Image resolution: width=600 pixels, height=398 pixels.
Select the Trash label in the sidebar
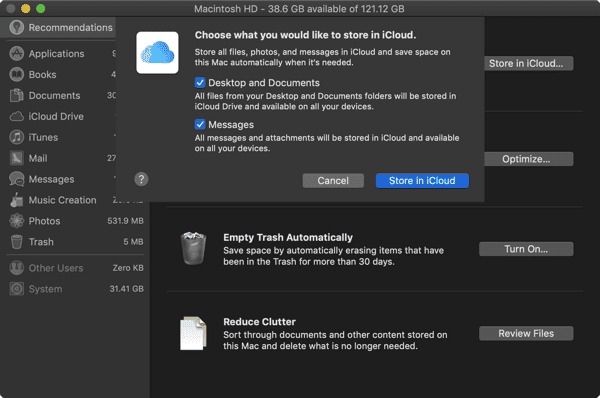[x=41, y=242]
